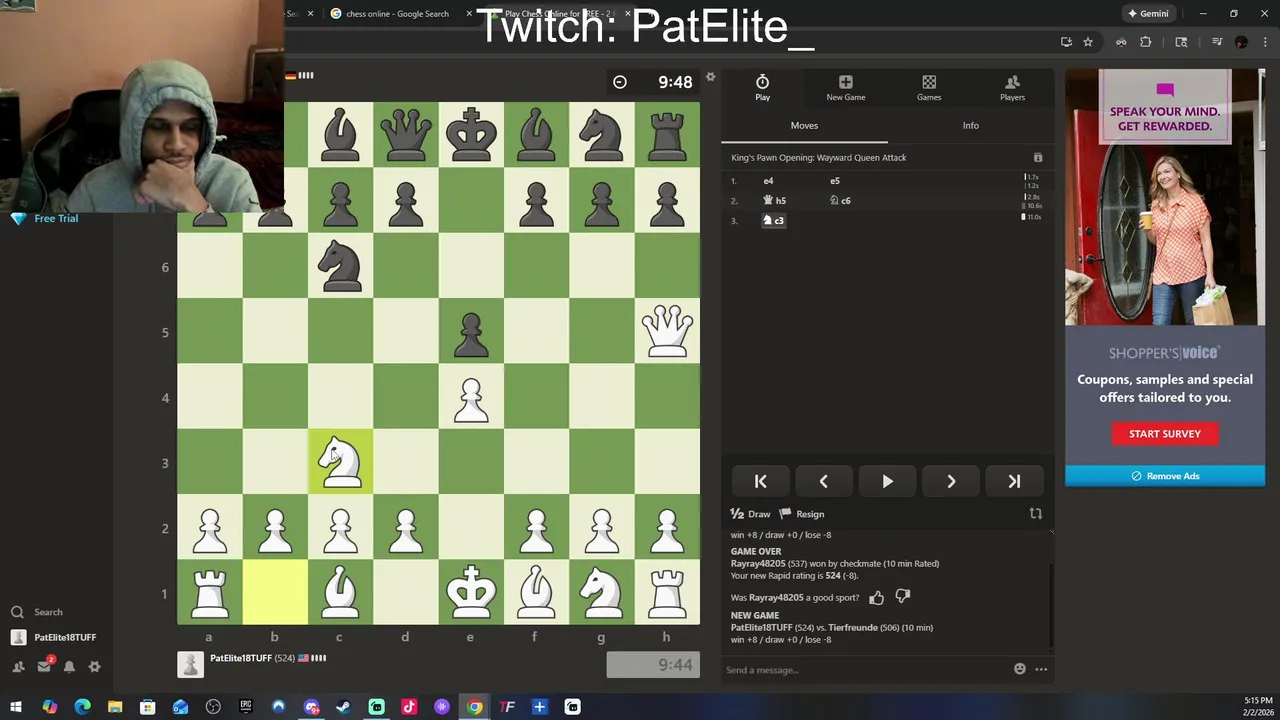This screenshot has height=720, width=1280.
Task: Click the black knight on c6
Action: coord(340,267)
